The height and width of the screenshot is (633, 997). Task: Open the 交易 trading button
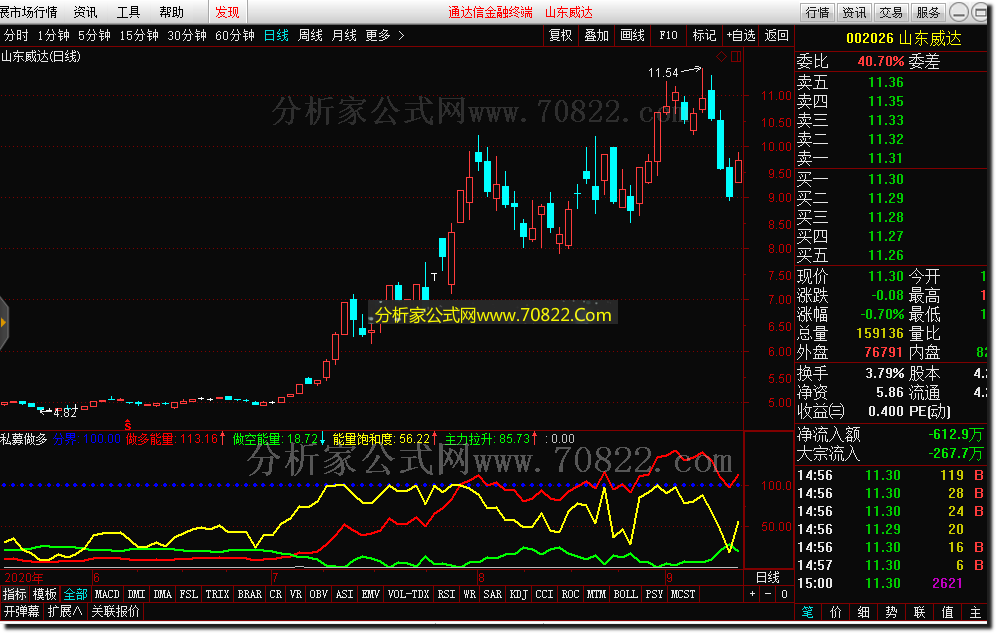point(891,12)
